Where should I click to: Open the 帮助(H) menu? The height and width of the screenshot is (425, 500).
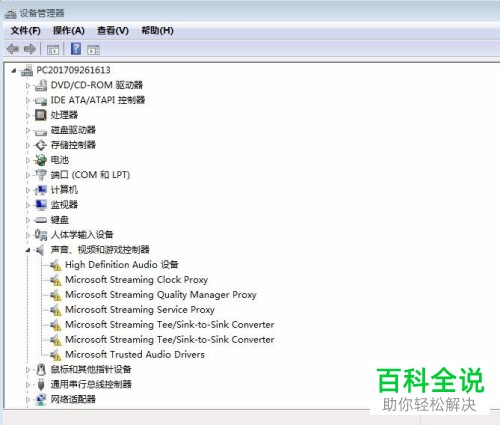pos(157,31)
